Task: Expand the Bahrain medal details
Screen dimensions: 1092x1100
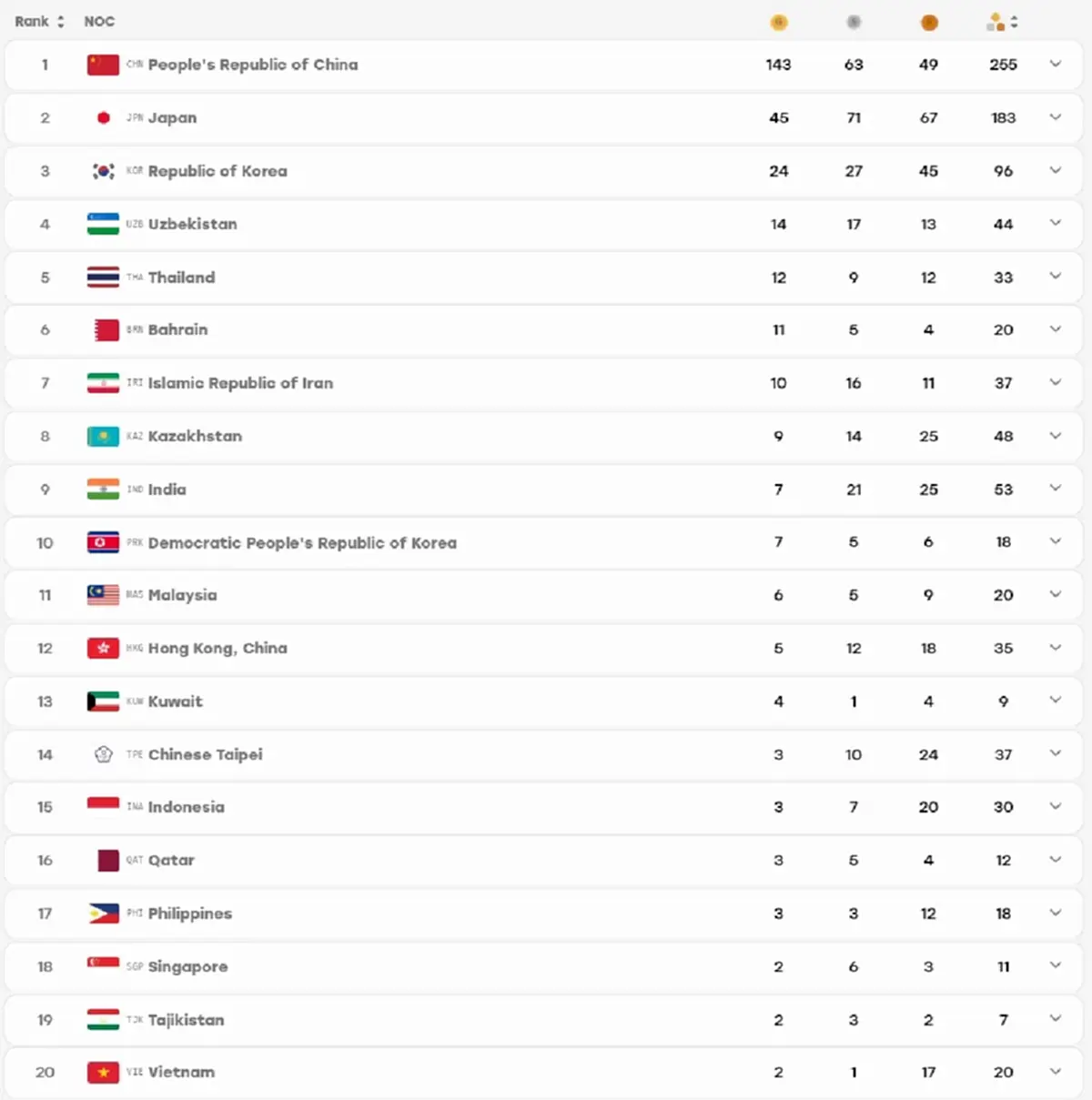Action: (x=1056, y=329)
